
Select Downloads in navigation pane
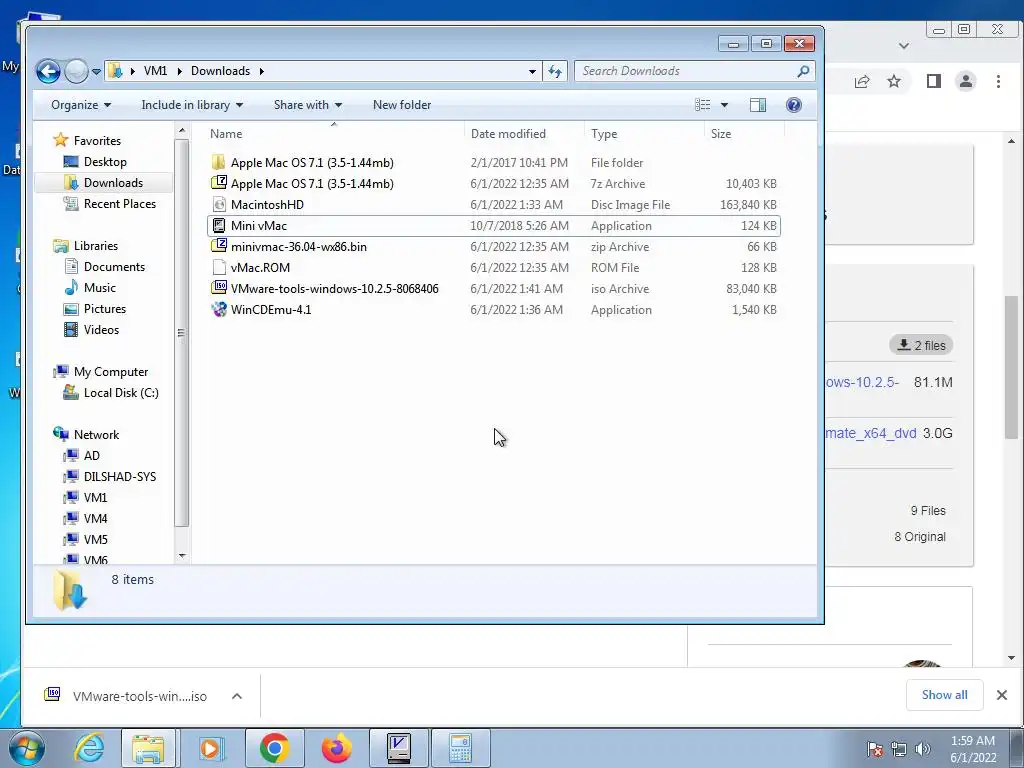tap(113, 183)
